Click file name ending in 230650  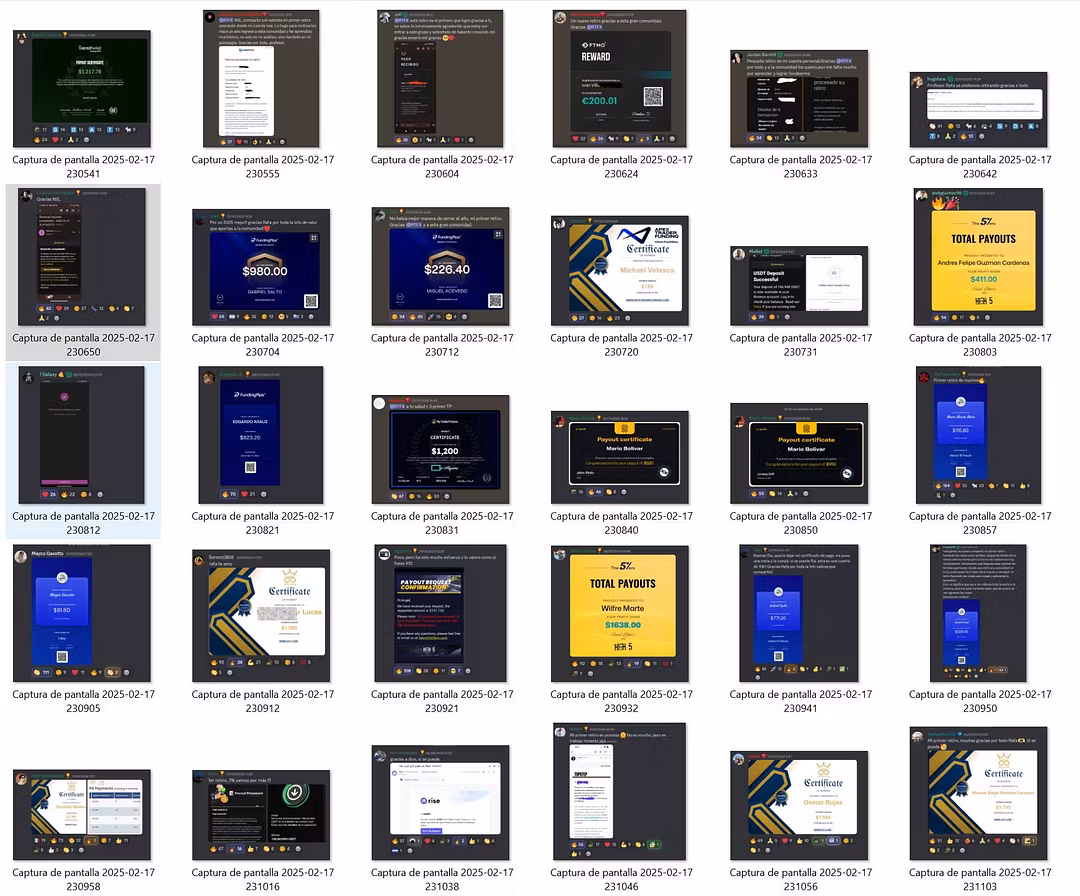[83, 345]
